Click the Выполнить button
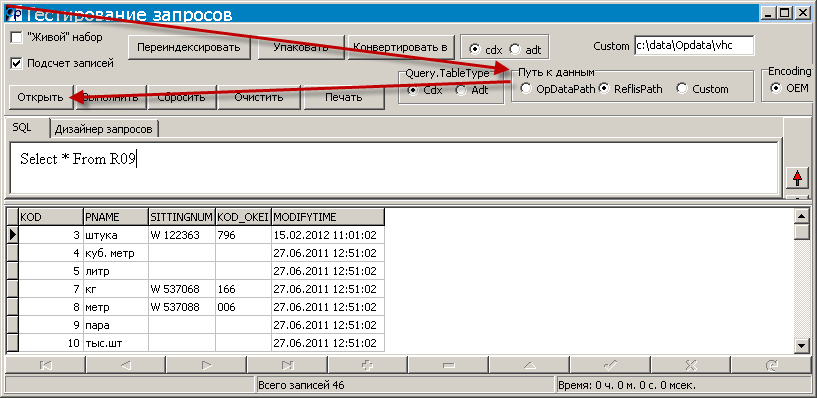817x398 pixels. tap(110, 97)
